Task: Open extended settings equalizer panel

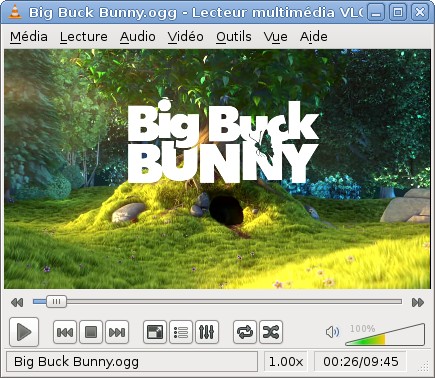Action: coord(207,332)
